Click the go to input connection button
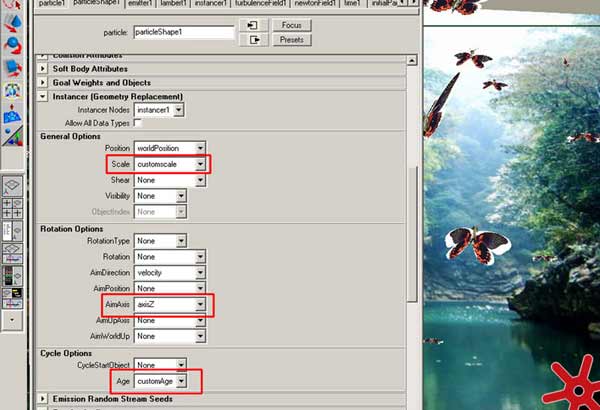The height and width of the screenshot is (410, 600). tap(254, 25)
